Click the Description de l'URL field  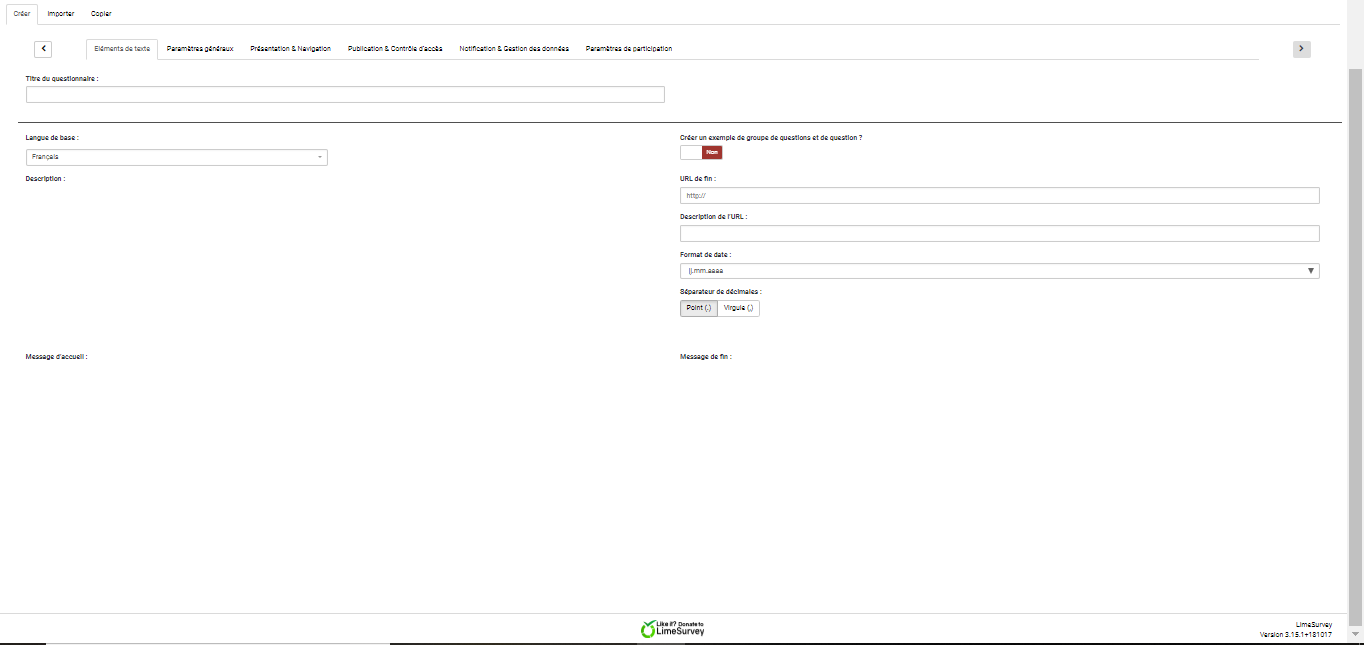point(999,234)
